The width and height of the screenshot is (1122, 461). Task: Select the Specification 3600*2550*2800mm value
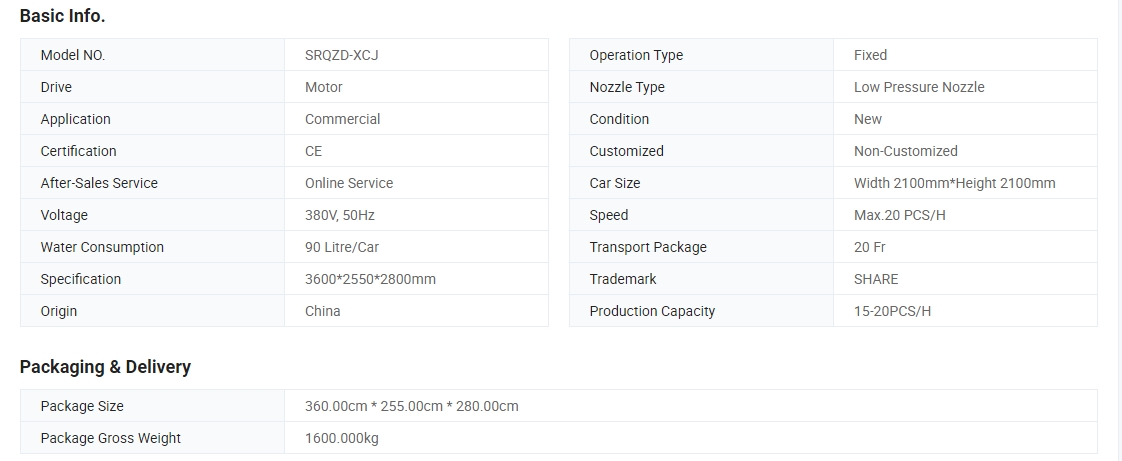tap(370, 279)
